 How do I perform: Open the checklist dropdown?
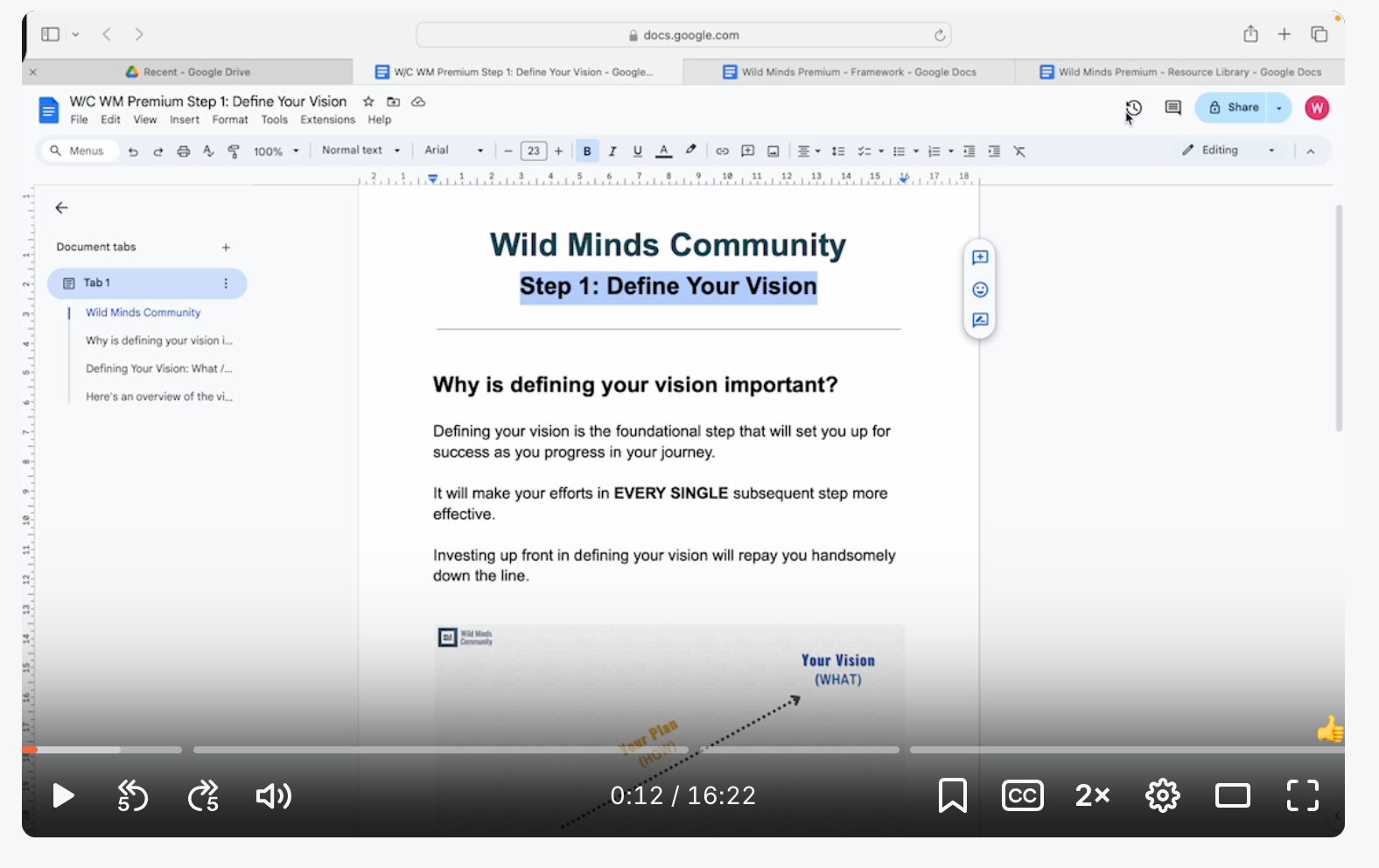(x=871, y=151)
